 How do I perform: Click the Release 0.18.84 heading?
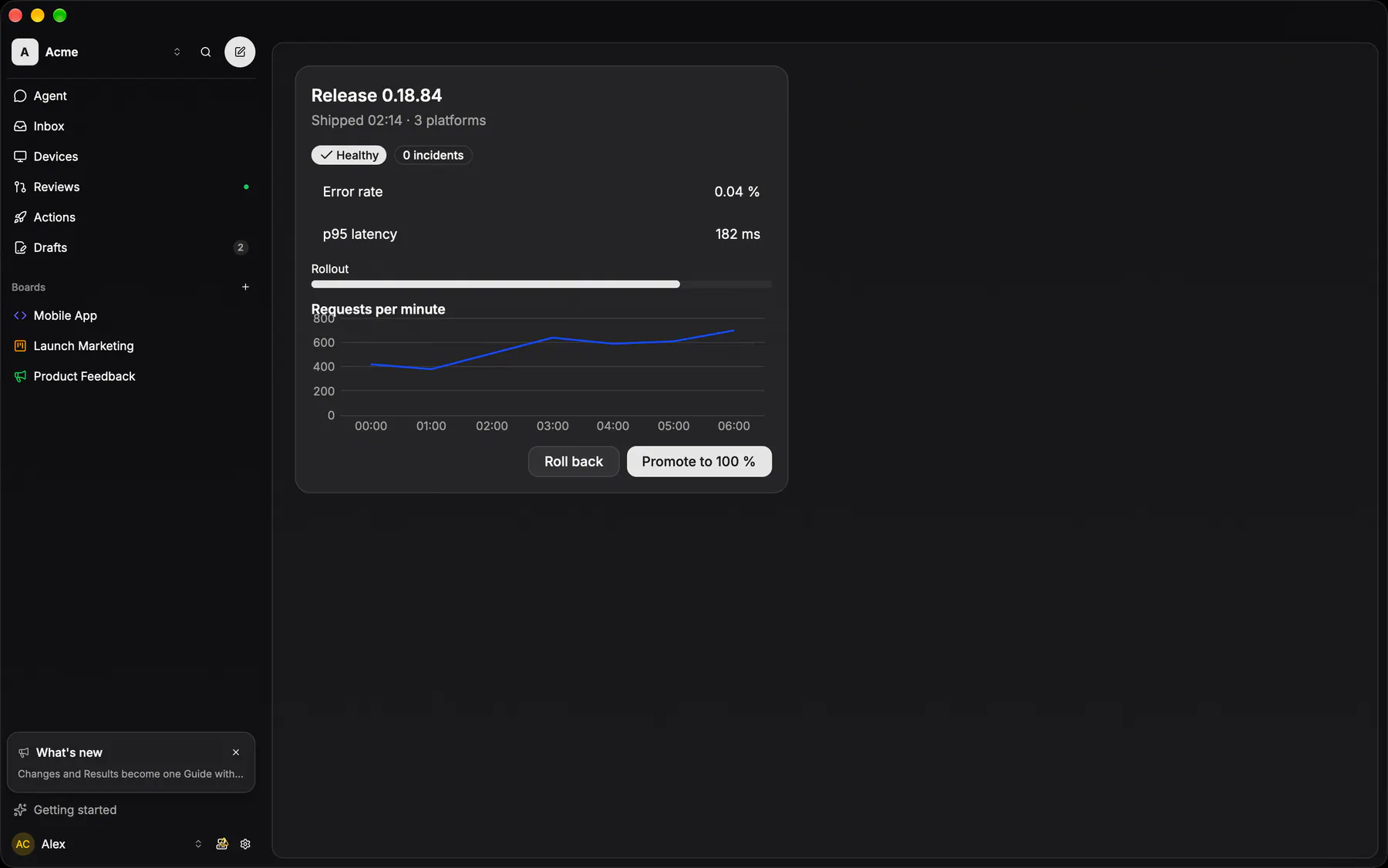pos(376,96)
